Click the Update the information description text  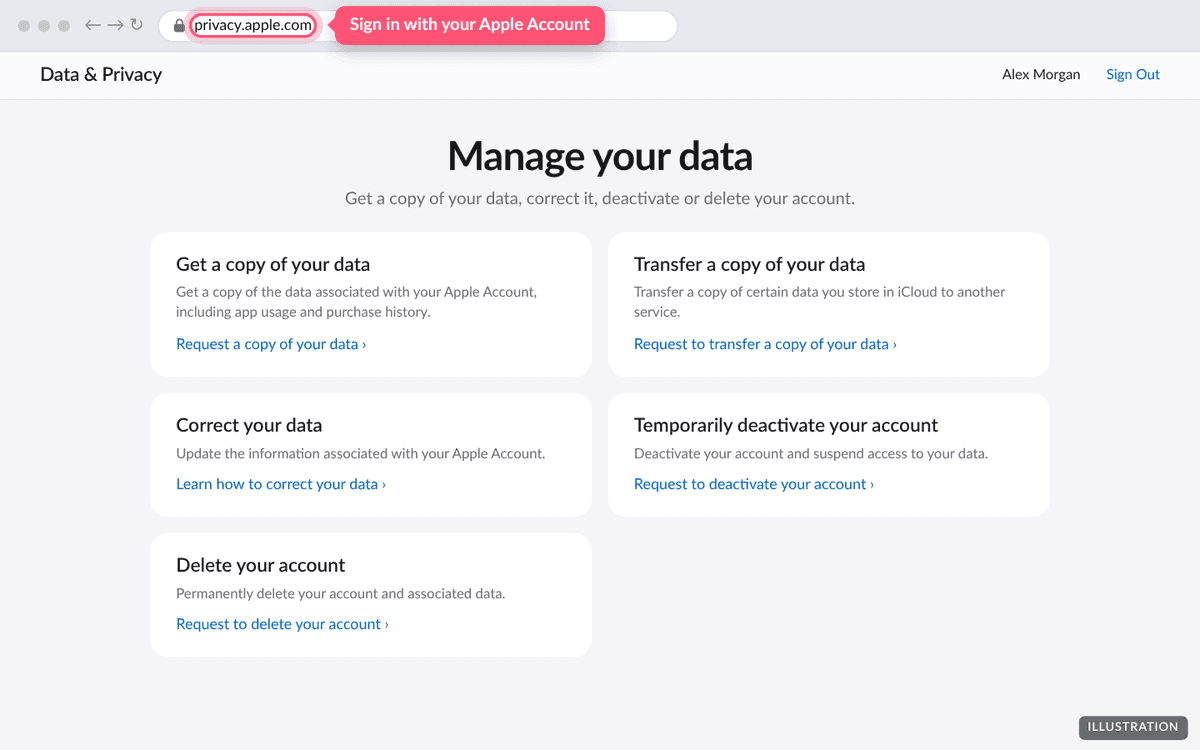(361, 453)
